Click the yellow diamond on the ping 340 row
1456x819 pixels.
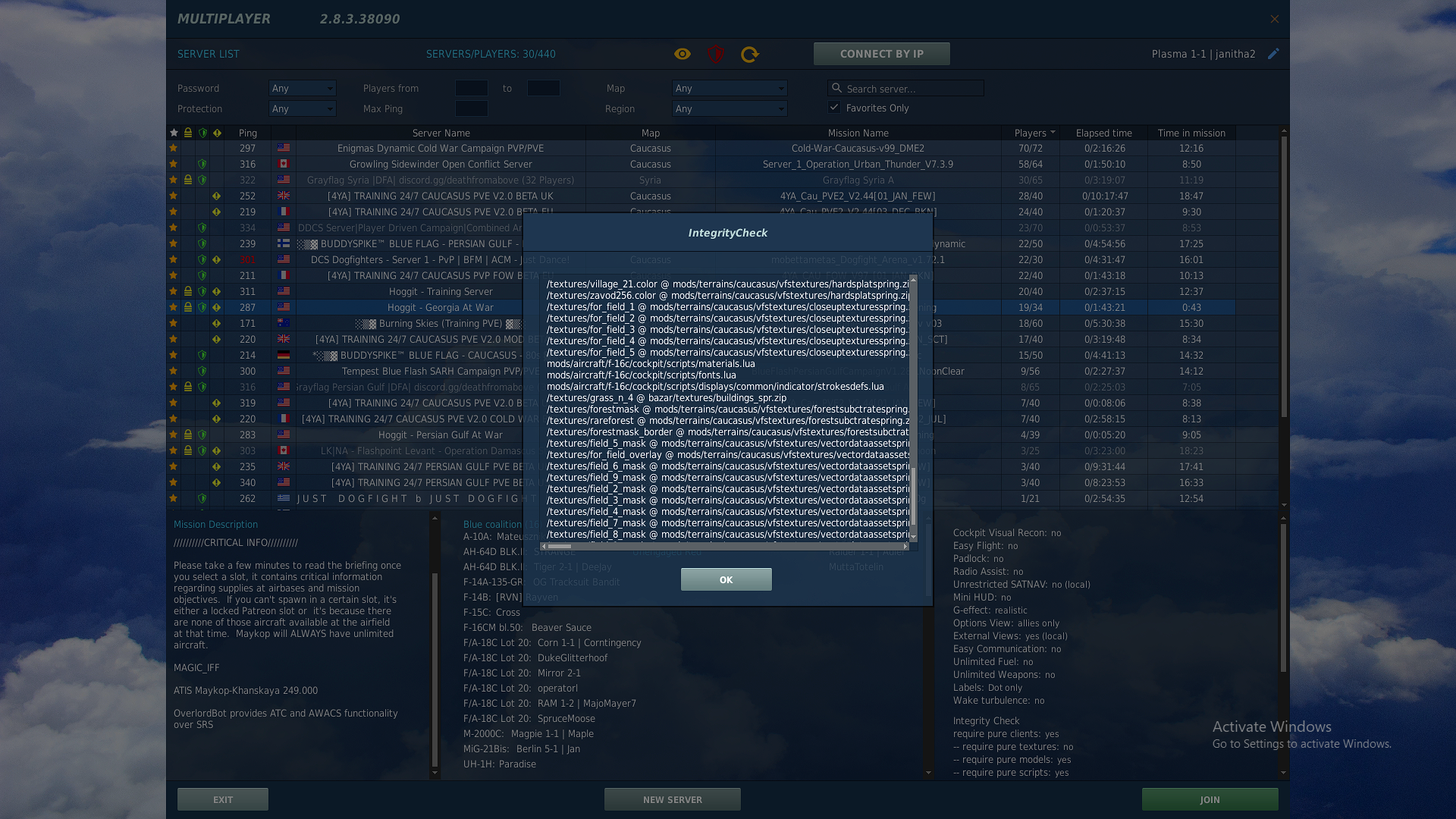point(217,482)
